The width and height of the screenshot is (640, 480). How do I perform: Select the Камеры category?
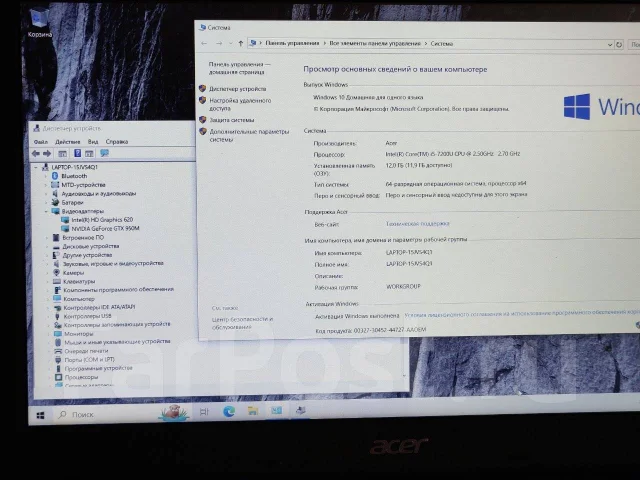tap(73, 273)
